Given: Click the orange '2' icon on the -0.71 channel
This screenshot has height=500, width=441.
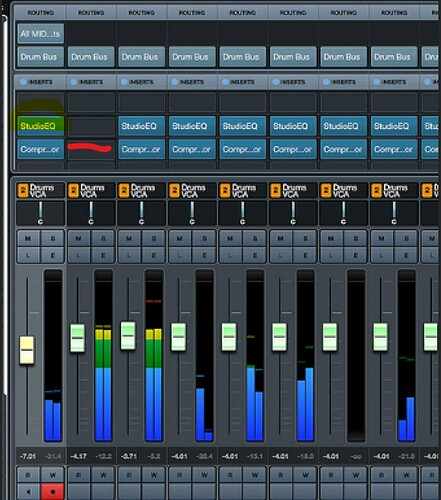Looking at the screenshot, I should pyautogui.click(x=124, y=191).
